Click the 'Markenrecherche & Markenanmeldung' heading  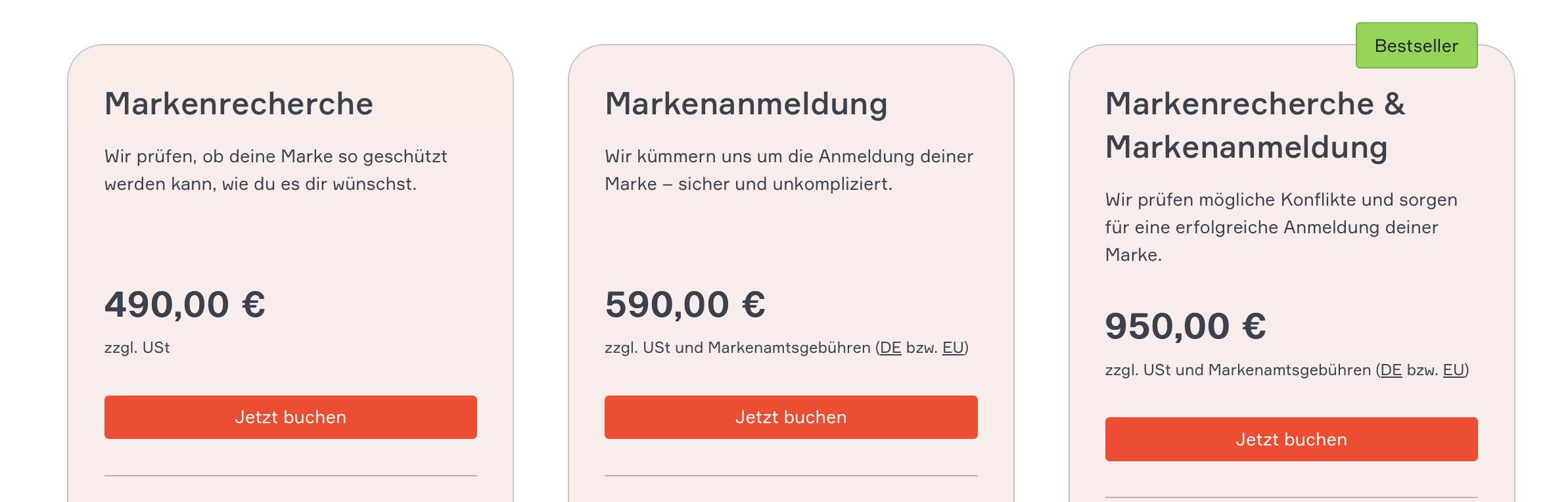pyautogui.click(x=1255, y=125)
